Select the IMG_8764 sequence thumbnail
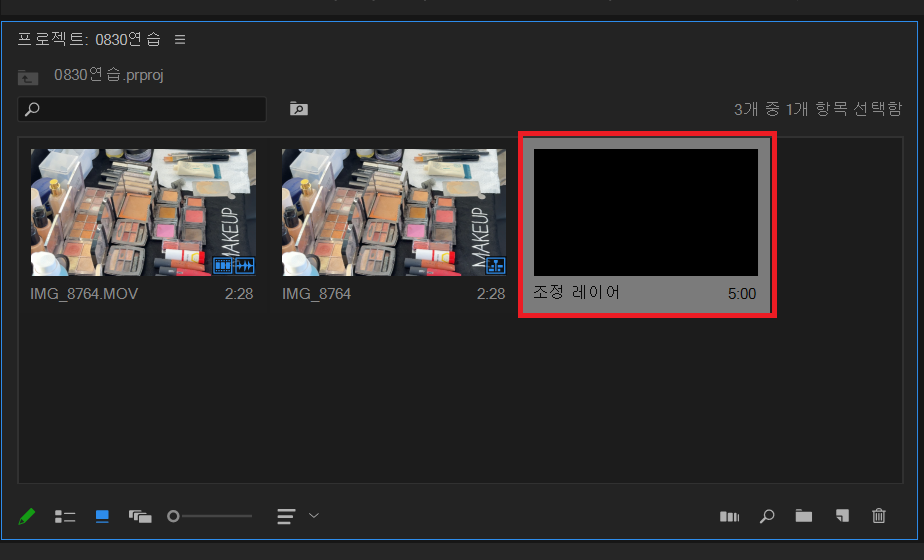924x560 pixels. tap(394, 212)
